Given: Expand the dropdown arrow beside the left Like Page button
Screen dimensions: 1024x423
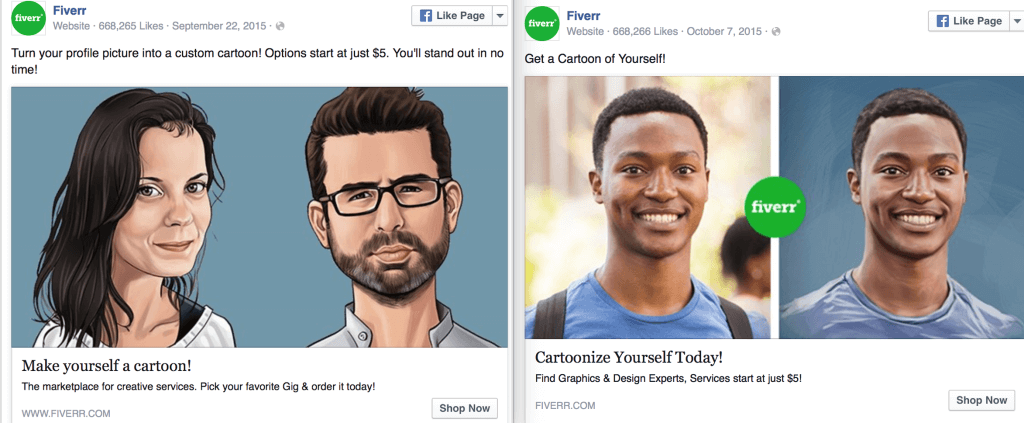Looking at the screenshot, I should coord(499,16).
